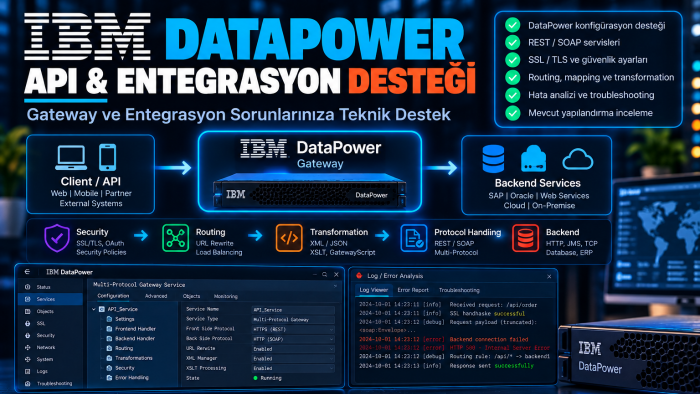This screenshot has height=394, width=700.
Task: Click the mobile phone icon in Client / API
Action: (x=108, y=157)
